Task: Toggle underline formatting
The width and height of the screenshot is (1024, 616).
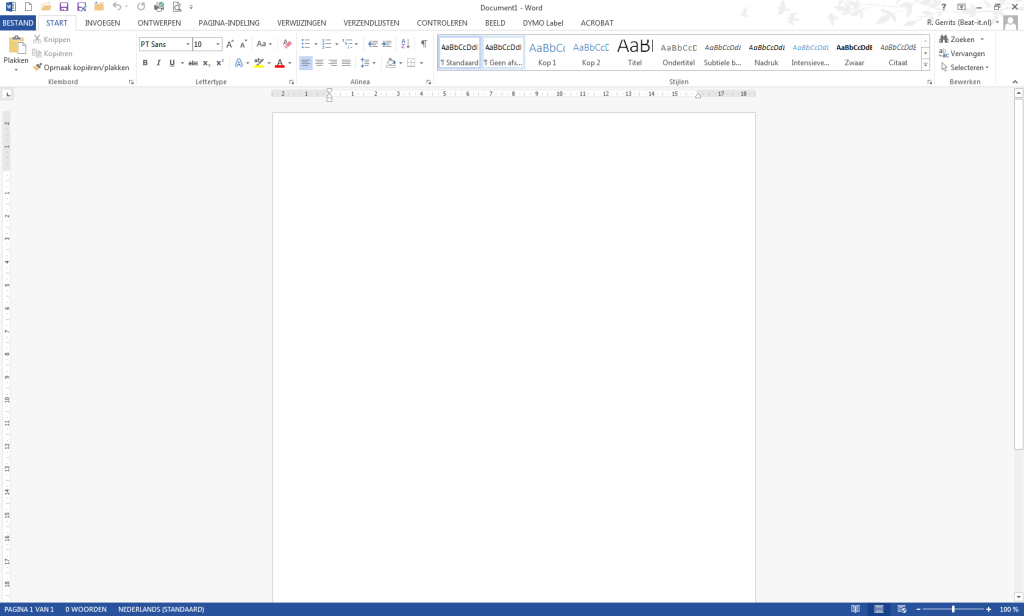Action: [x=172, y=63]
